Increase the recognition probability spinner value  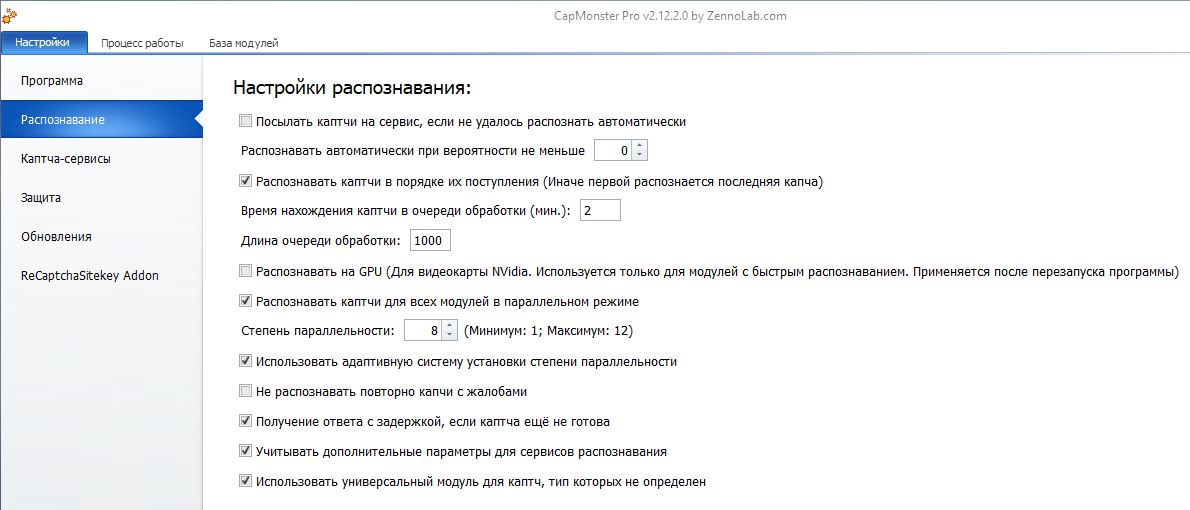pyautogui.click(x=640, y=146)
